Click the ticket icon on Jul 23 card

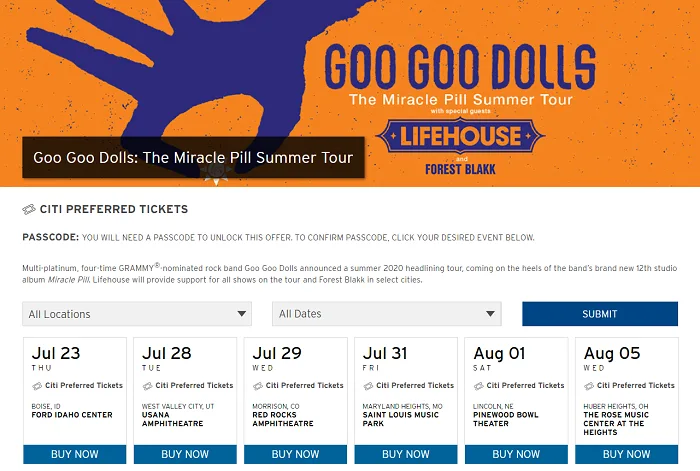[x=38, y=385]
